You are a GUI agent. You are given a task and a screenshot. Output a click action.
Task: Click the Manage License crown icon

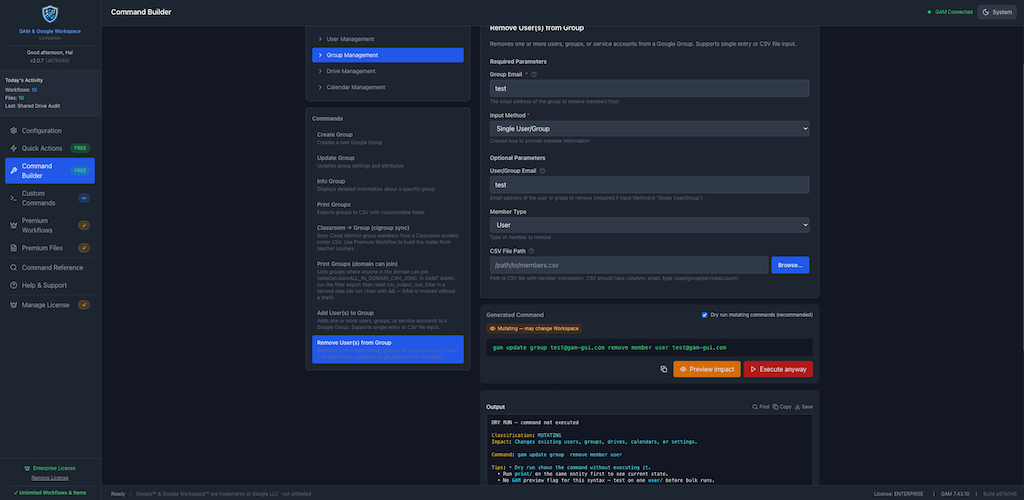coord(14,305)
